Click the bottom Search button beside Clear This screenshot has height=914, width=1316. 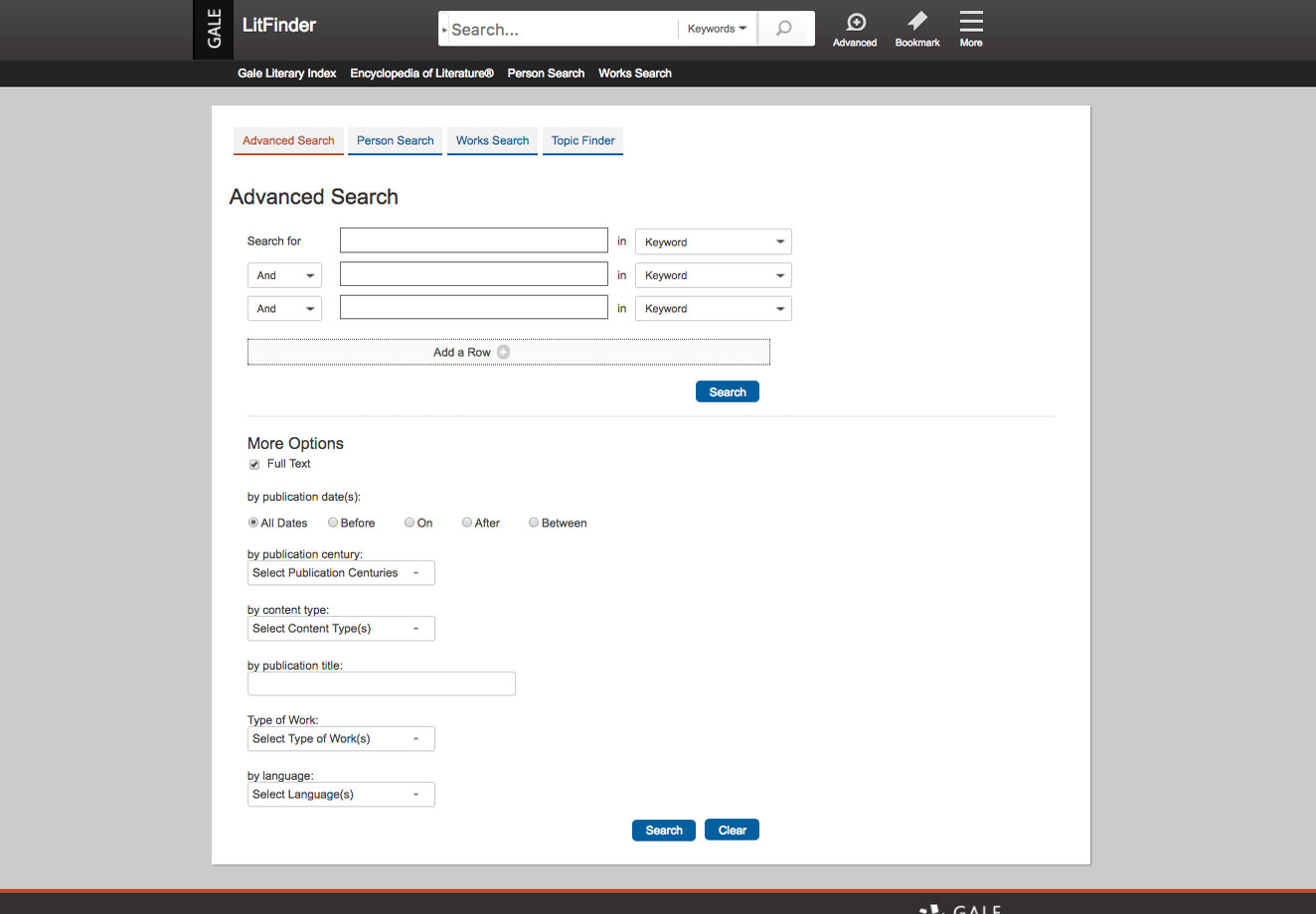tap(664, 830)
